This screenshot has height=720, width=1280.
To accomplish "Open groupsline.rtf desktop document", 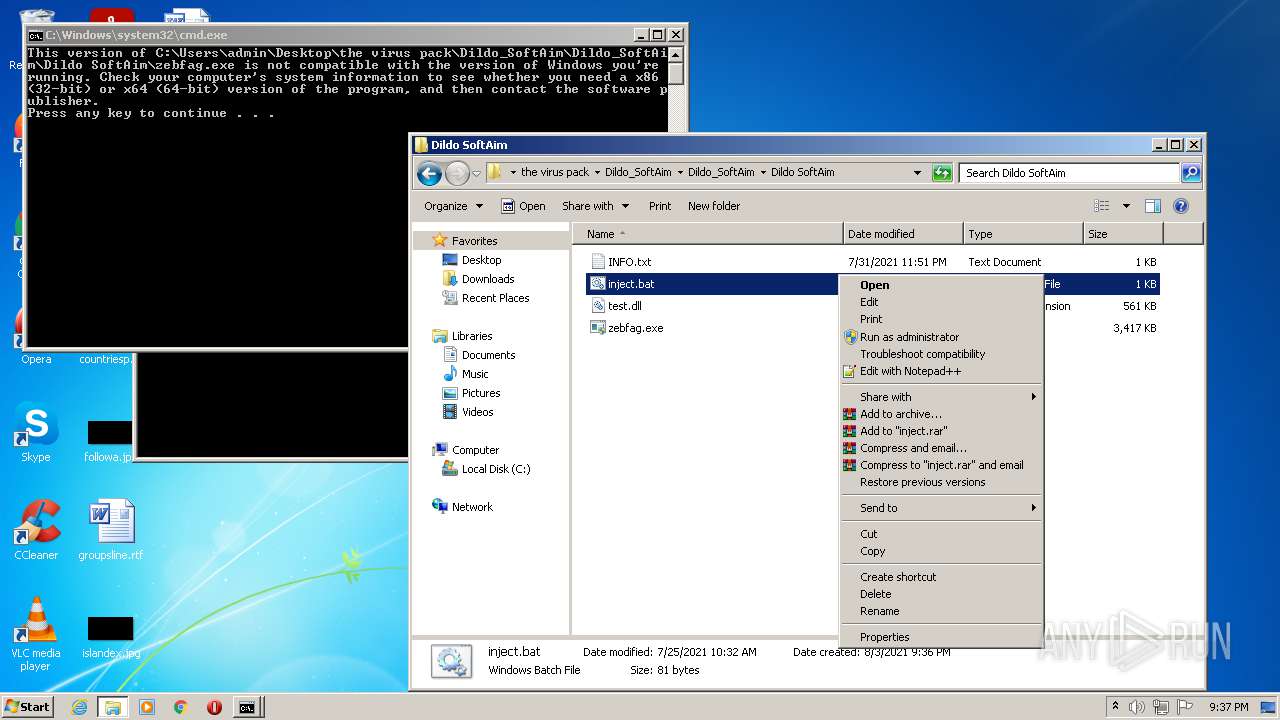I will pyautogui.click(x=110, y=530).
